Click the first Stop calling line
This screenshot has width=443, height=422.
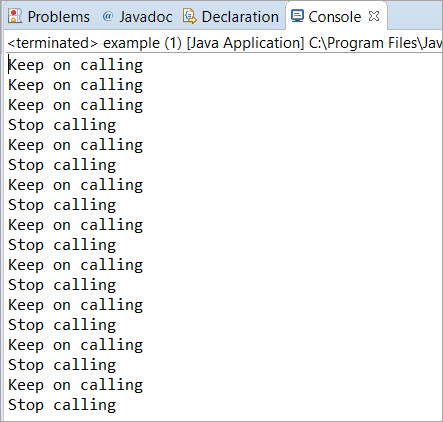point(62,125)
